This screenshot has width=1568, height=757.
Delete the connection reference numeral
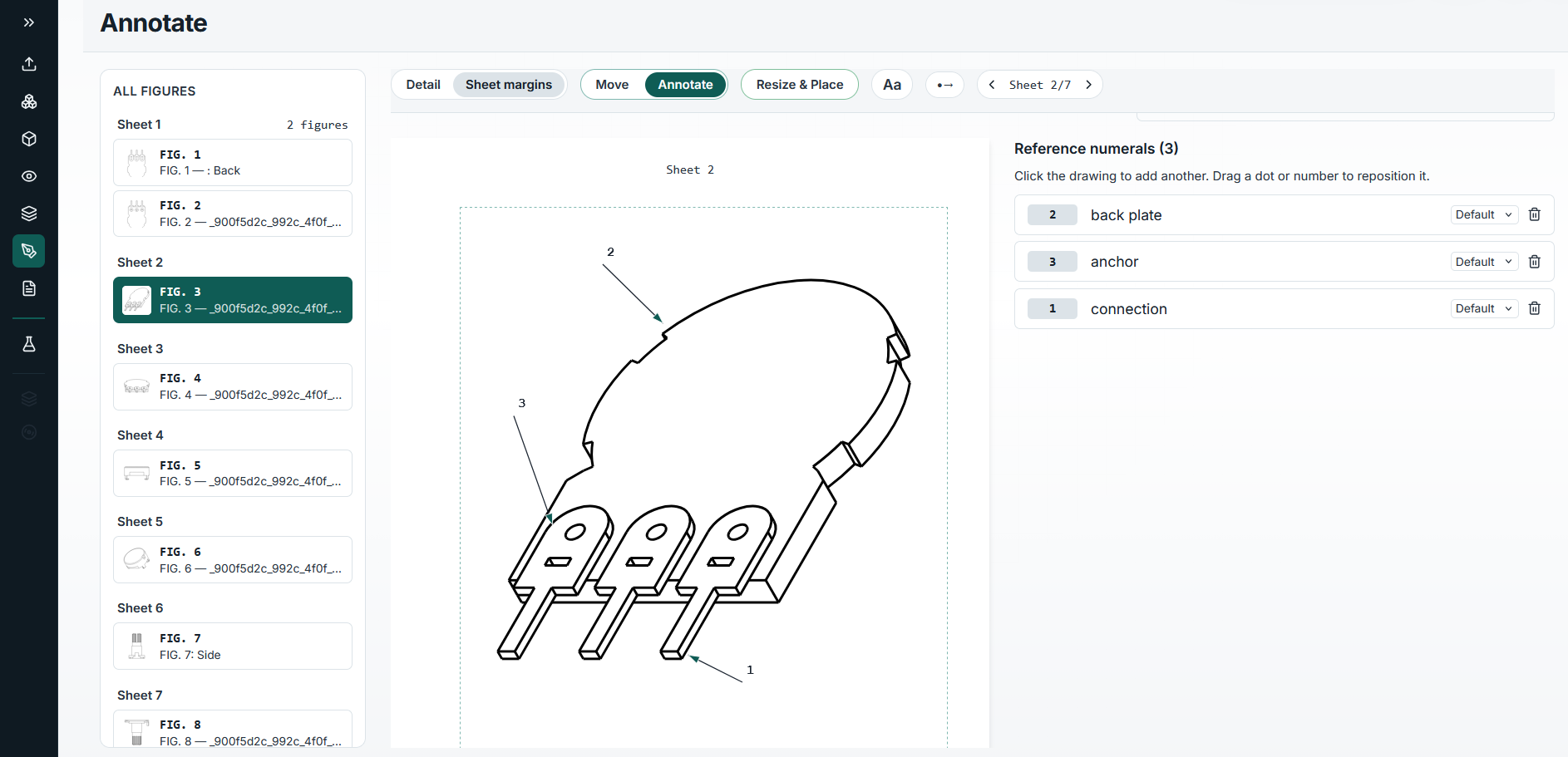[1535, 308]
